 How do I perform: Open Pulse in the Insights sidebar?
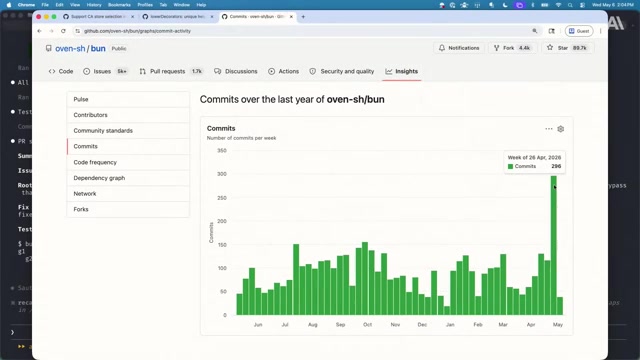pos(128,99)
